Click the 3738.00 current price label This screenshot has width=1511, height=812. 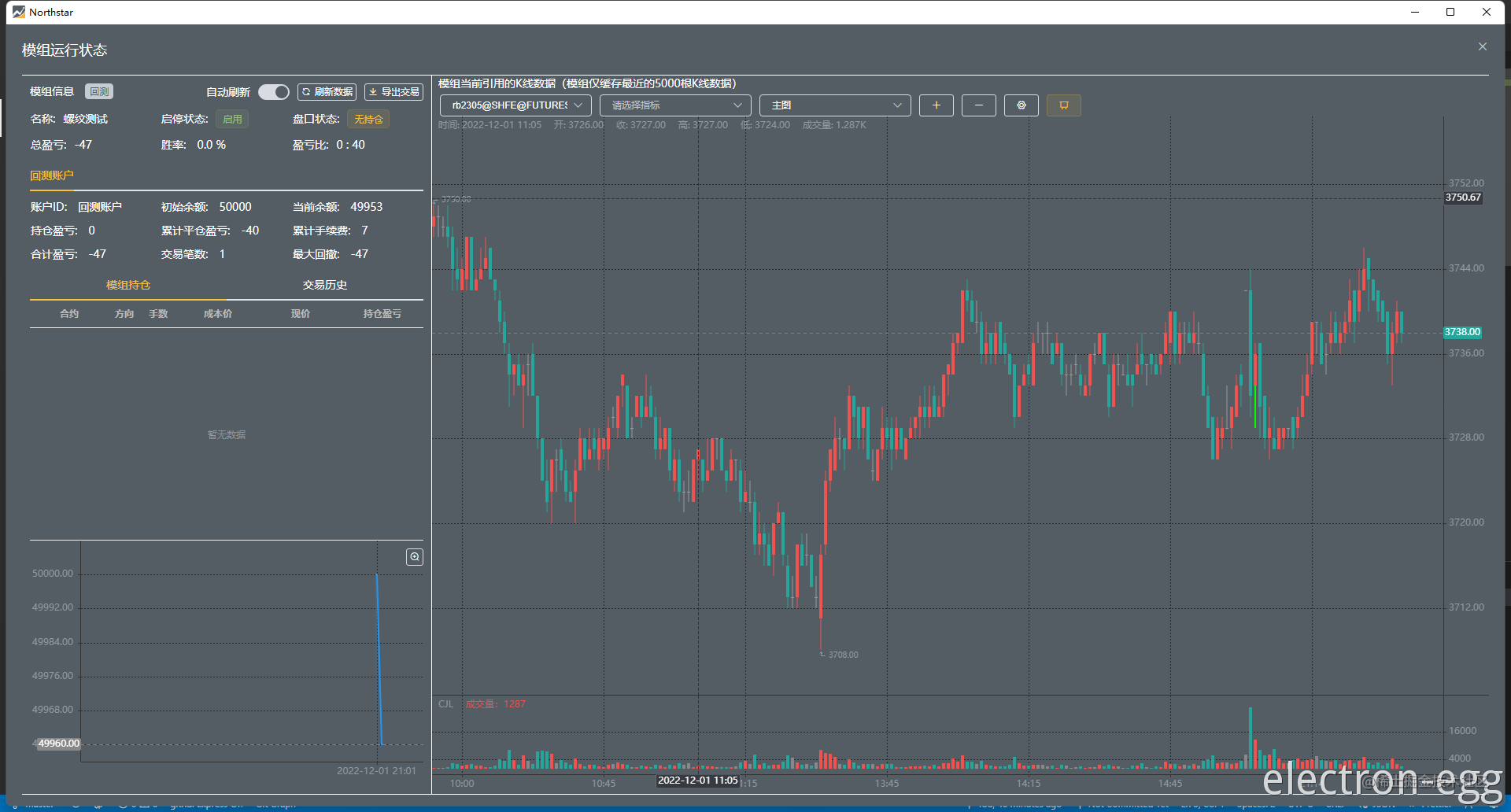coord(1462,332)
